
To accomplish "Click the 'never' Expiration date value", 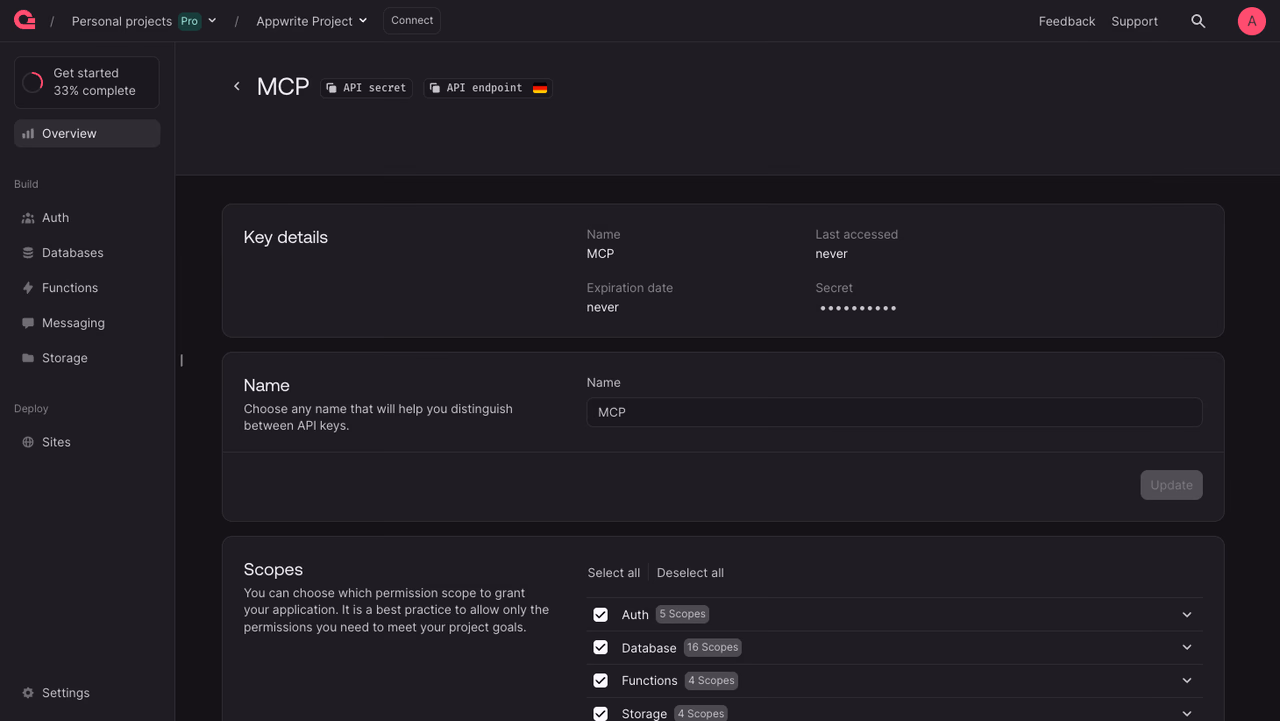I will coord(603,307).
